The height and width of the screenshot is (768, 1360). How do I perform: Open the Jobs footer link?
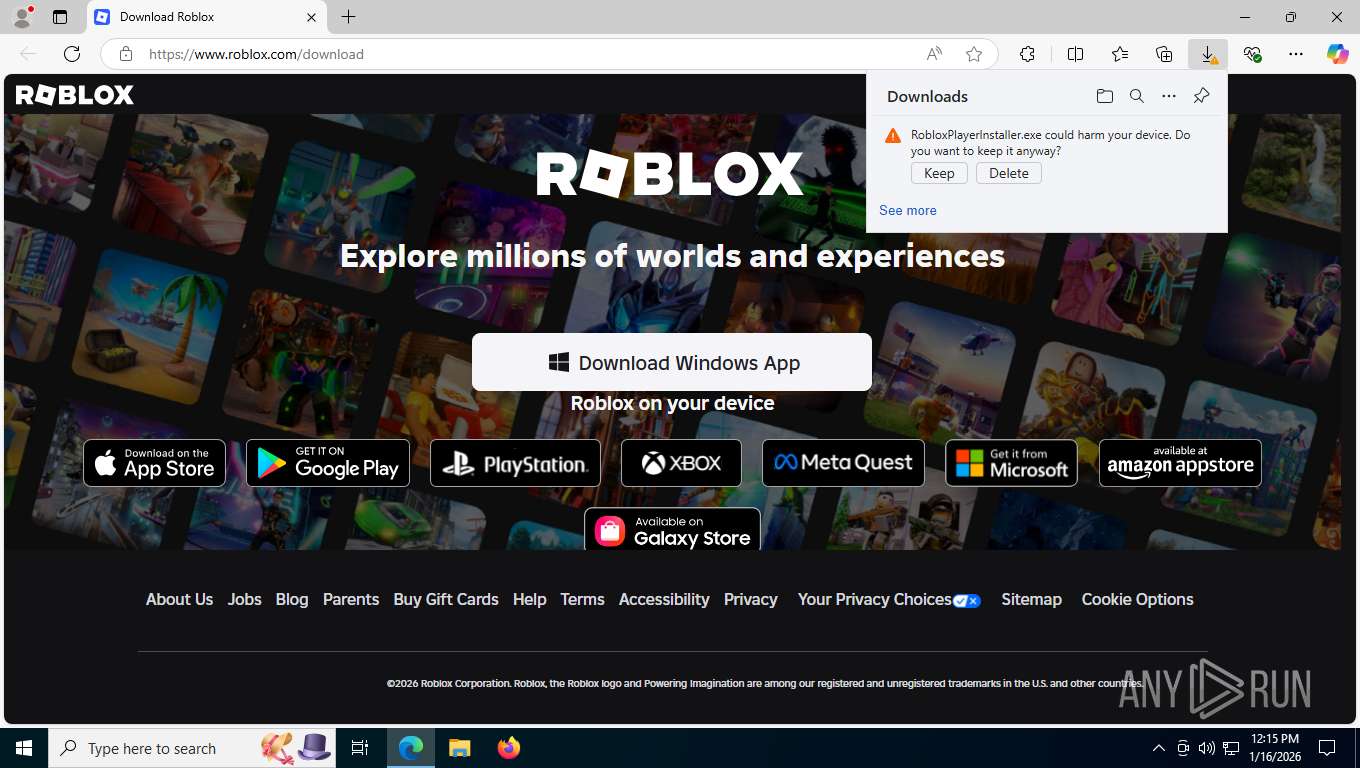pos(244,599)
